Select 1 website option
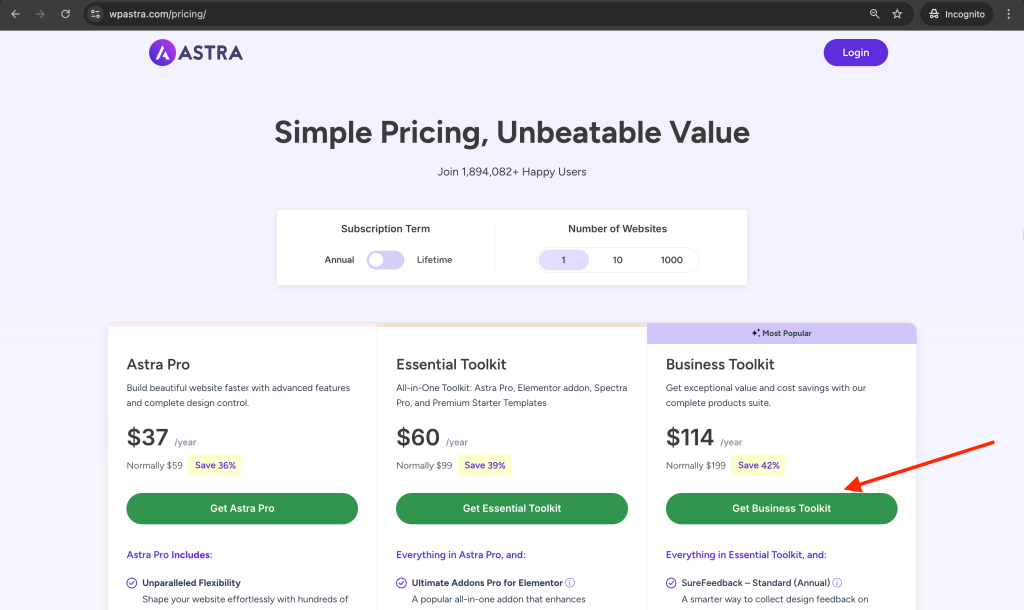This screenshot has width=1024, height=610. point(564,260)
